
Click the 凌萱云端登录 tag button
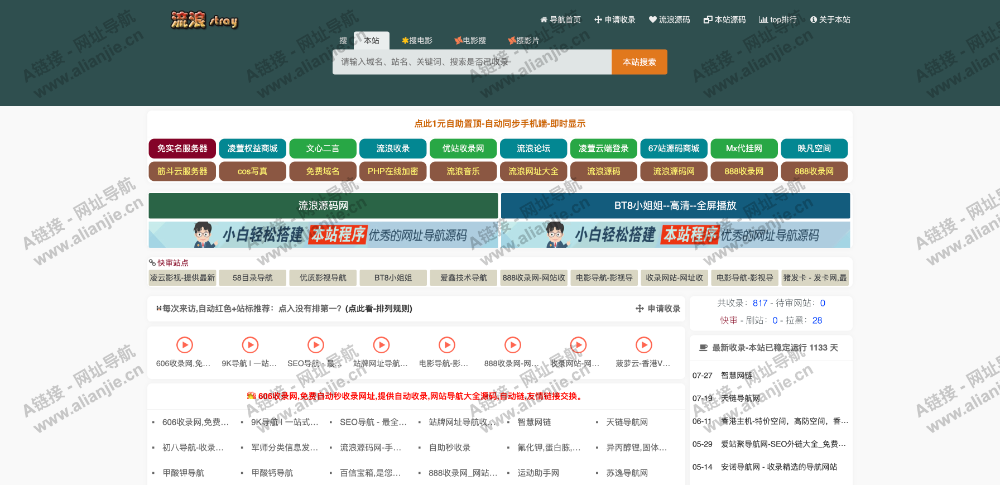point(603,149)
